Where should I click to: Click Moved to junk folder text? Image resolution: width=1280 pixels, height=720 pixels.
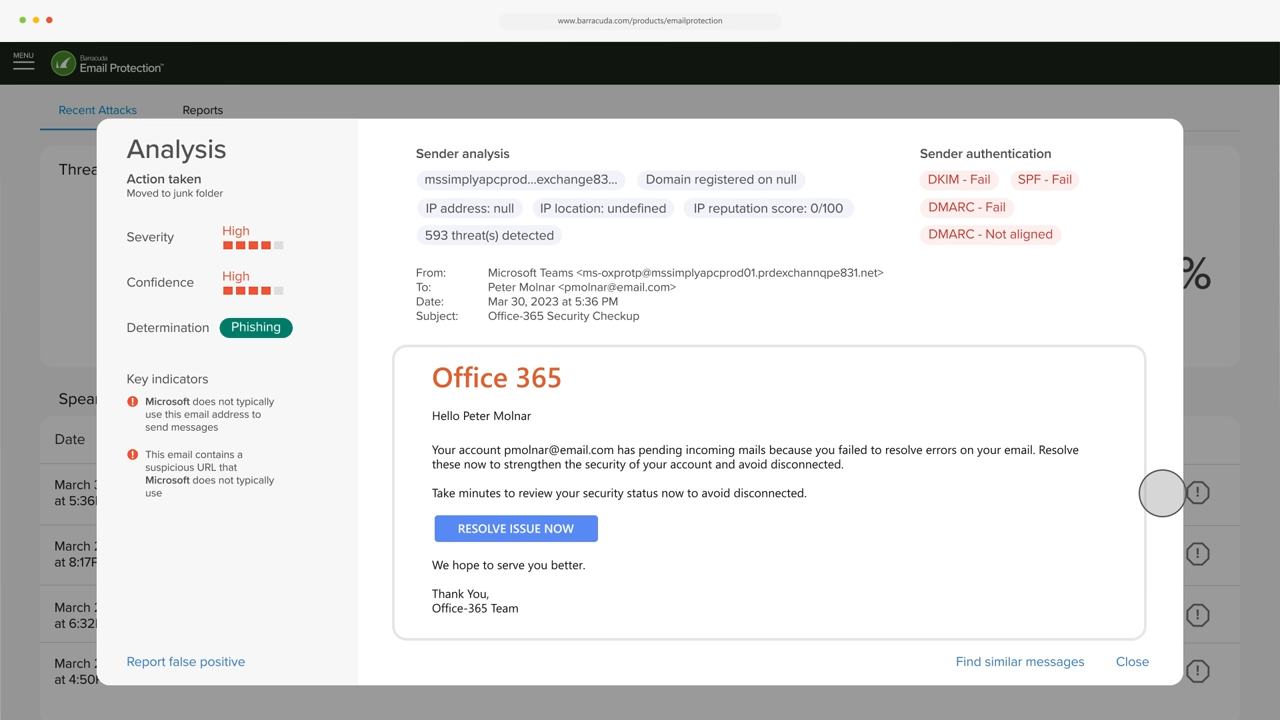175,194
